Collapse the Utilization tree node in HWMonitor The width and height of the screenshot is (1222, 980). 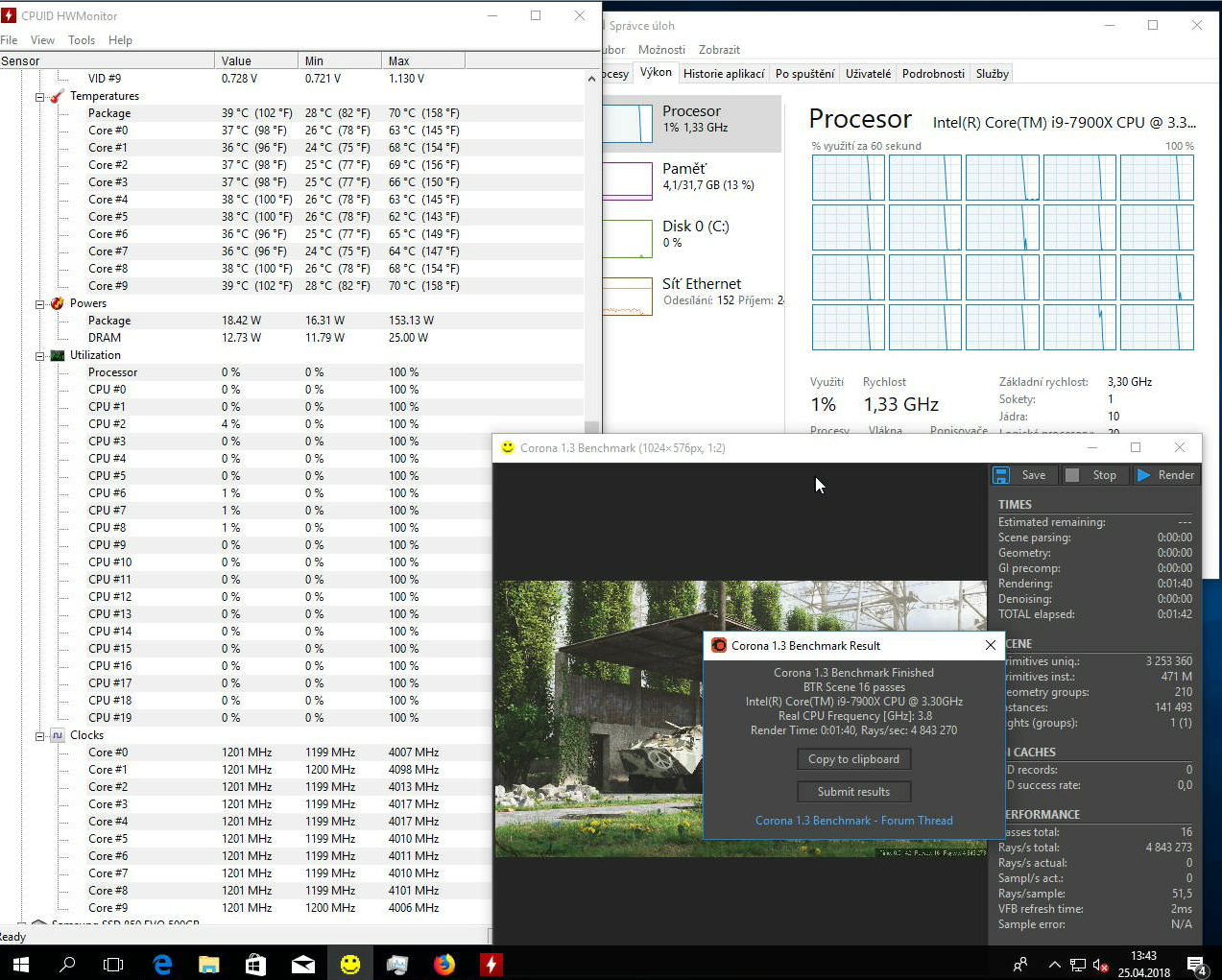[x=40, y=356]
